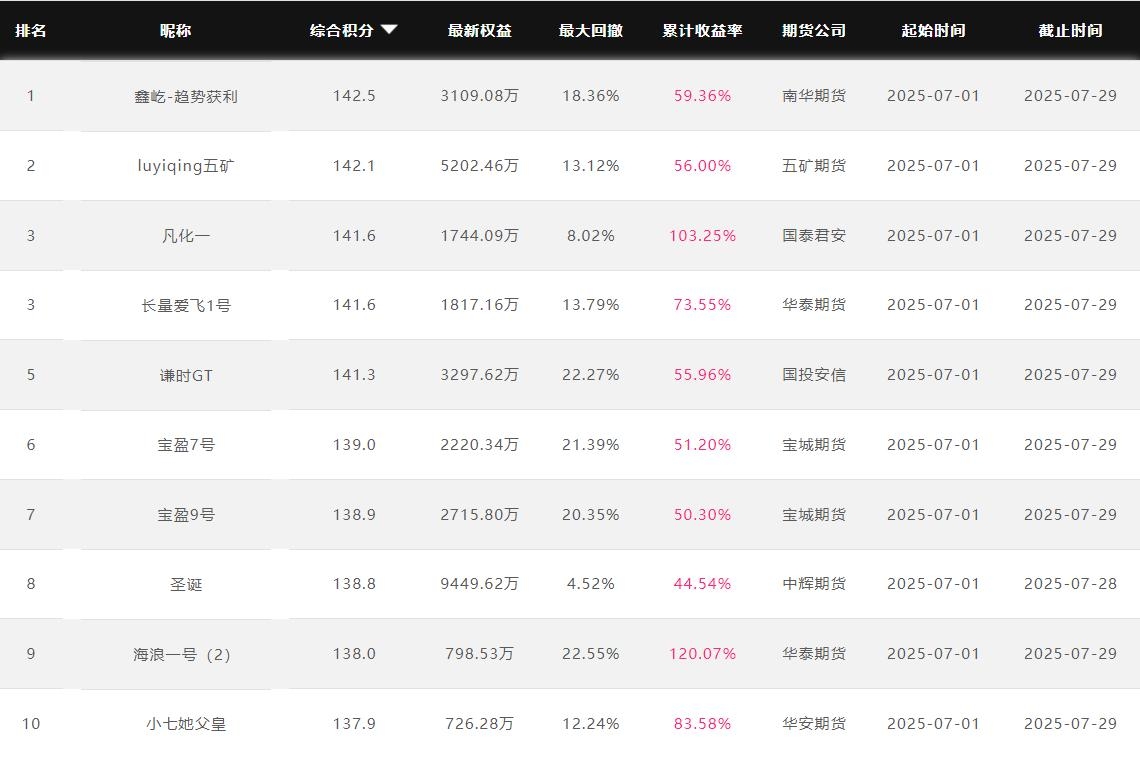Open the luyiqing五矿 nickname link

[186, 166]
